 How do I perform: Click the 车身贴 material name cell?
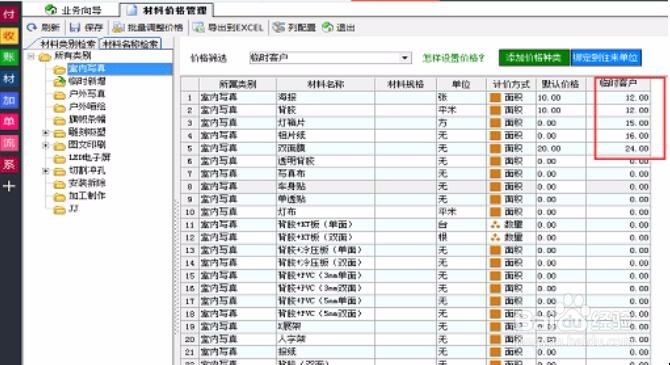pos(325,186)
